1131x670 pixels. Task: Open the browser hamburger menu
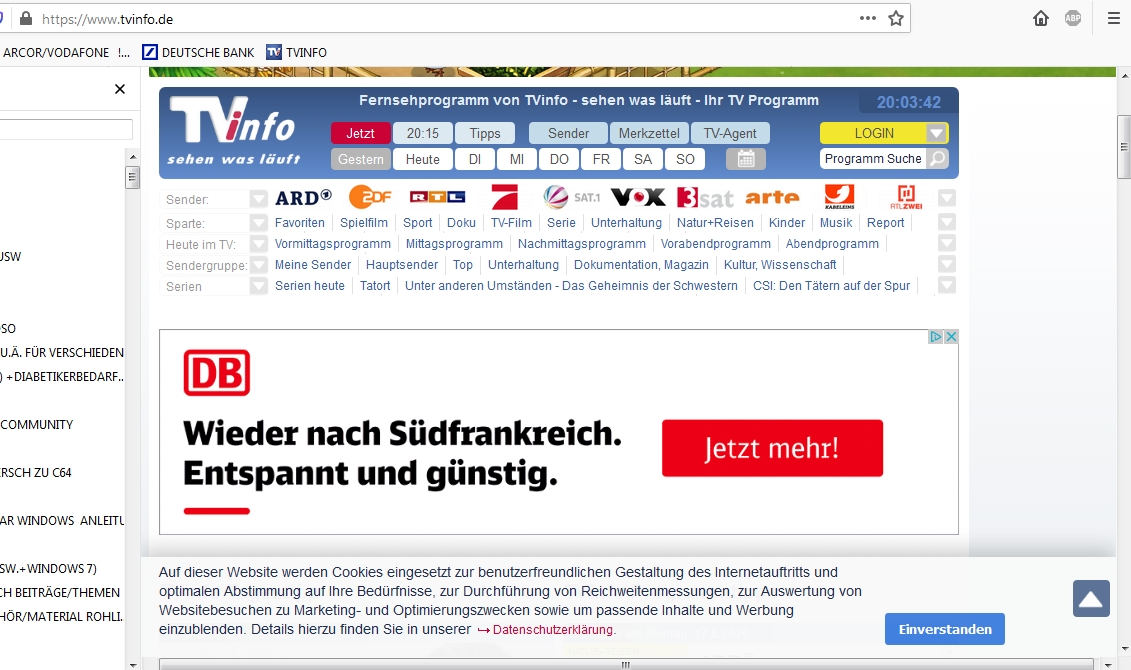coord(1114,19)
